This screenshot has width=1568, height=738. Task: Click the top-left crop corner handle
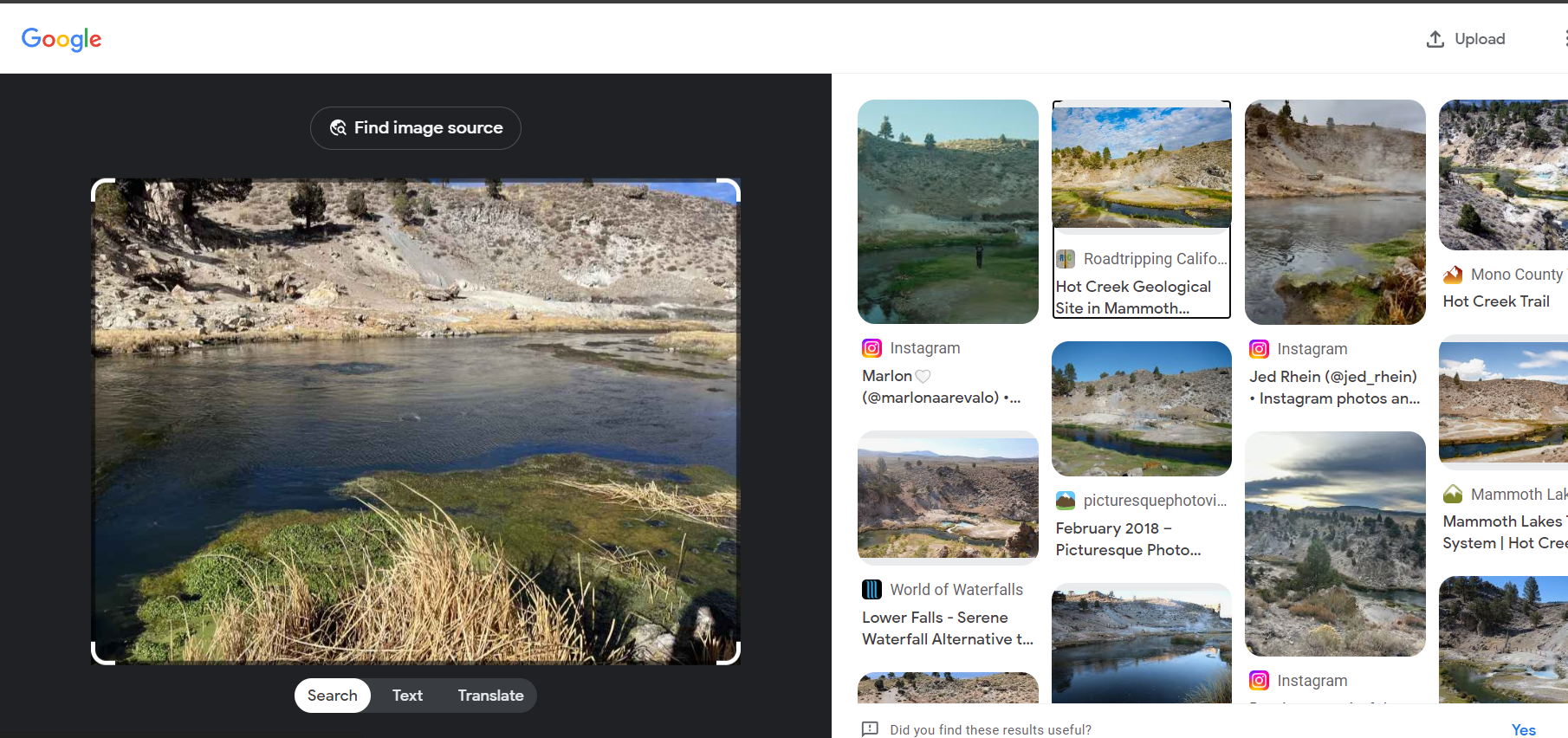101,189
